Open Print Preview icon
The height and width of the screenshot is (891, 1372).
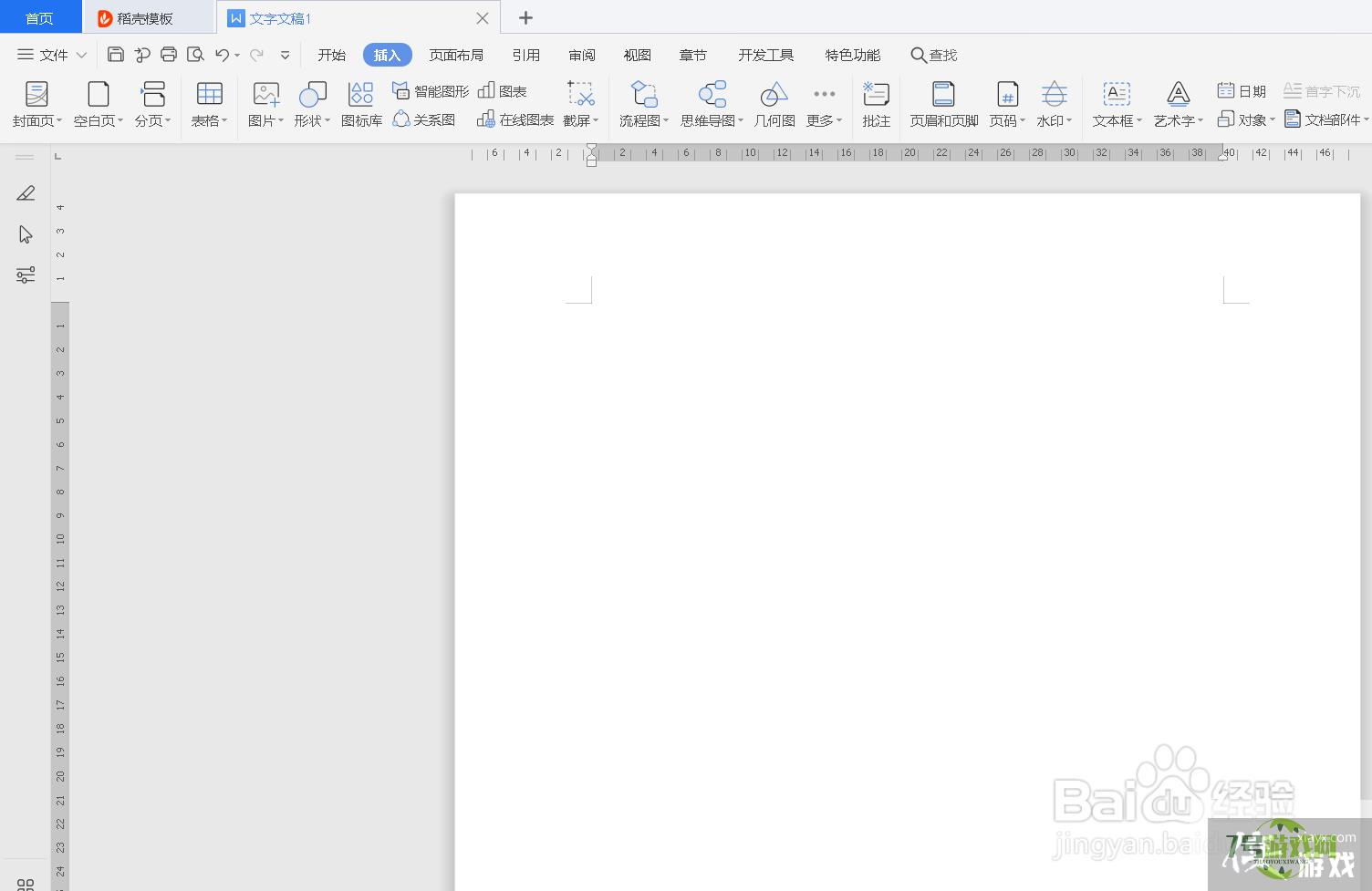195,55
